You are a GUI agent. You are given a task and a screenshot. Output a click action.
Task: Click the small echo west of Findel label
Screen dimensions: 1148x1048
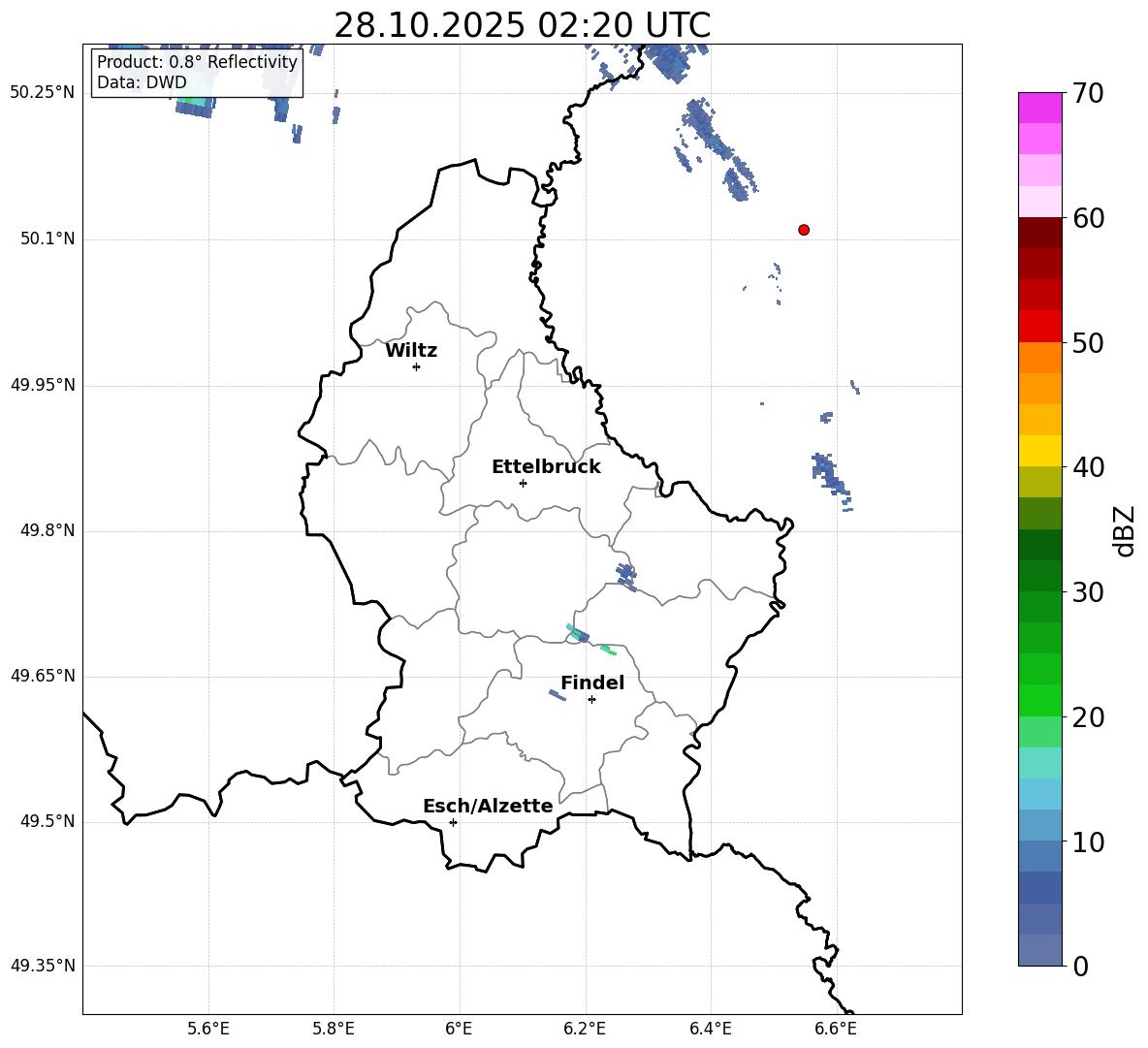click(x=558, y=695)
